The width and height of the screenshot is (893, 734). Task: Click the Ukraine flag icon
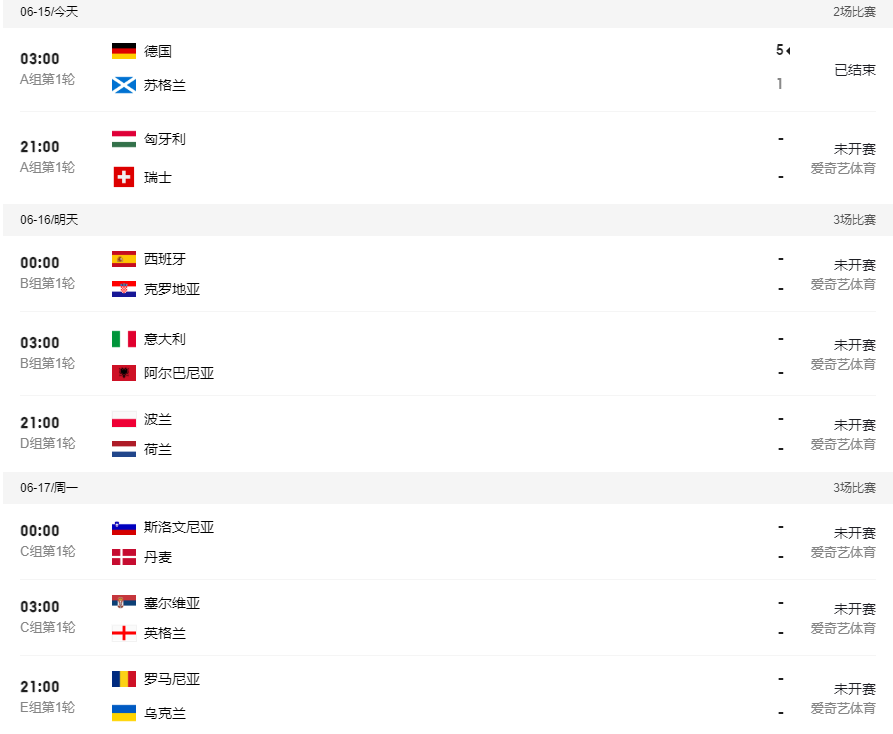click(x=123, y=713)
